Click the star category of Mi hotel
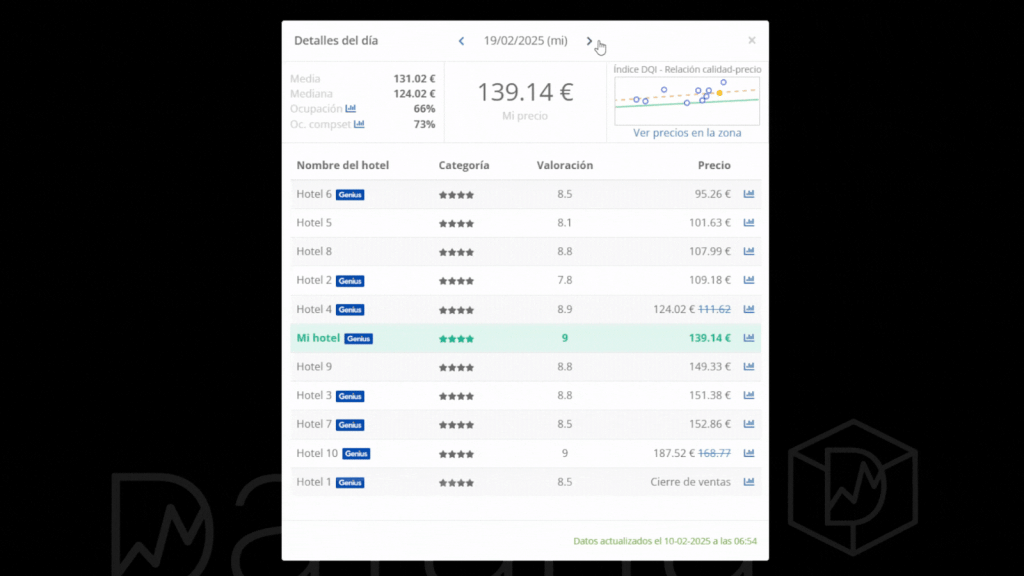The width and height of the screenshot is (1024, 576). (x=456, y=338)
